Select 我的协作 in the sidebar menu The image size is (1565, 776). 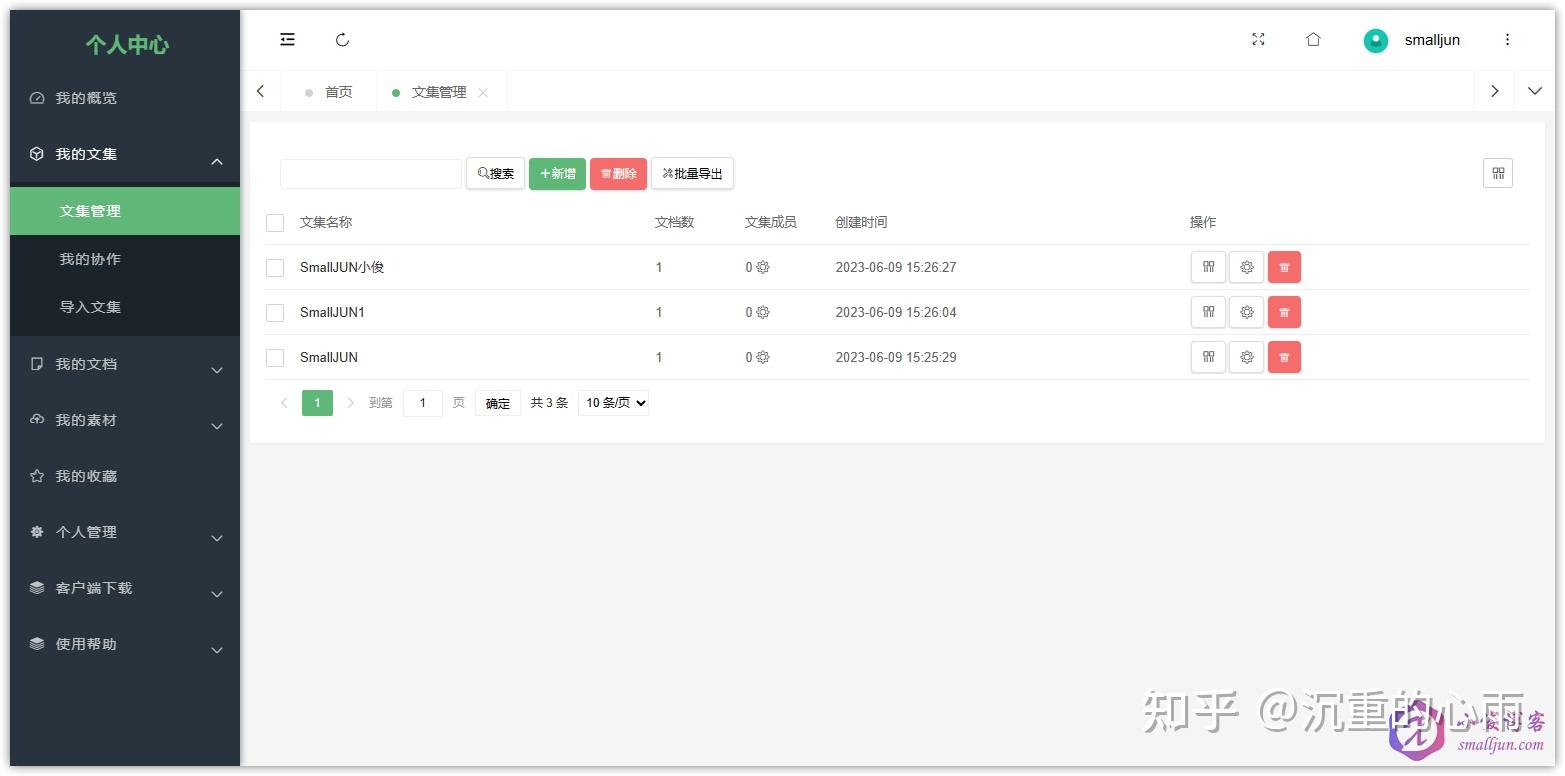tap(91, 258)
